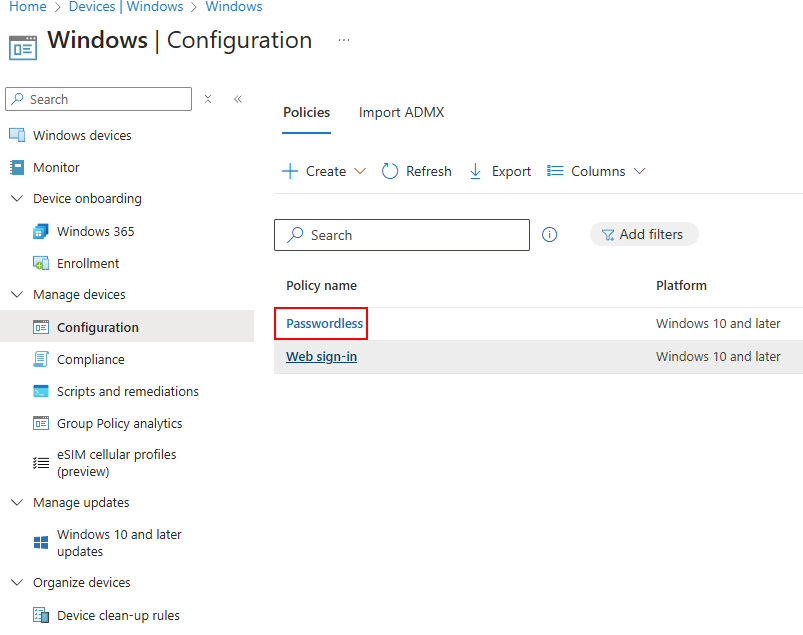Click the Enrollment icon

click(x=41, y=263)
